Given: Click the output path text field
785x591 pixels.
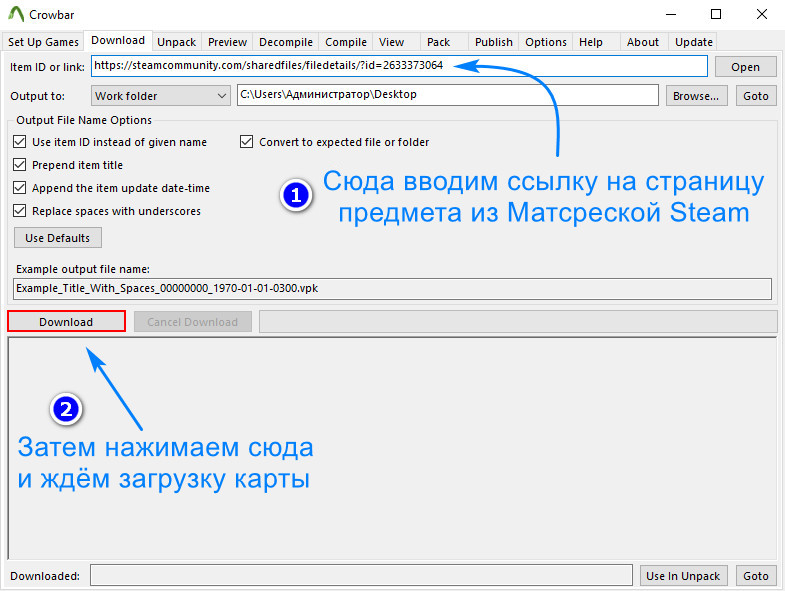Looking at the screenshot, I should [448, 95].
